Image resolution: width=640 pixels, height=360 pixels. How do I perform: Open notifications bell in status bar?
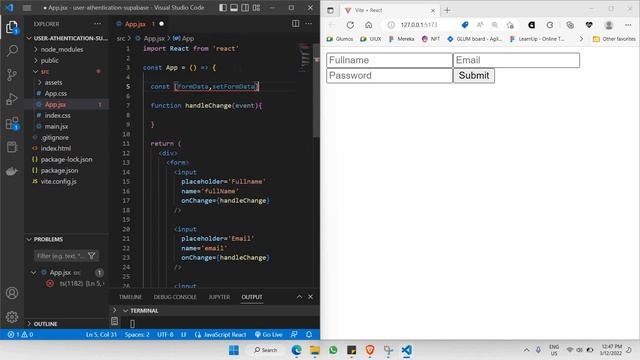(309, 334)
